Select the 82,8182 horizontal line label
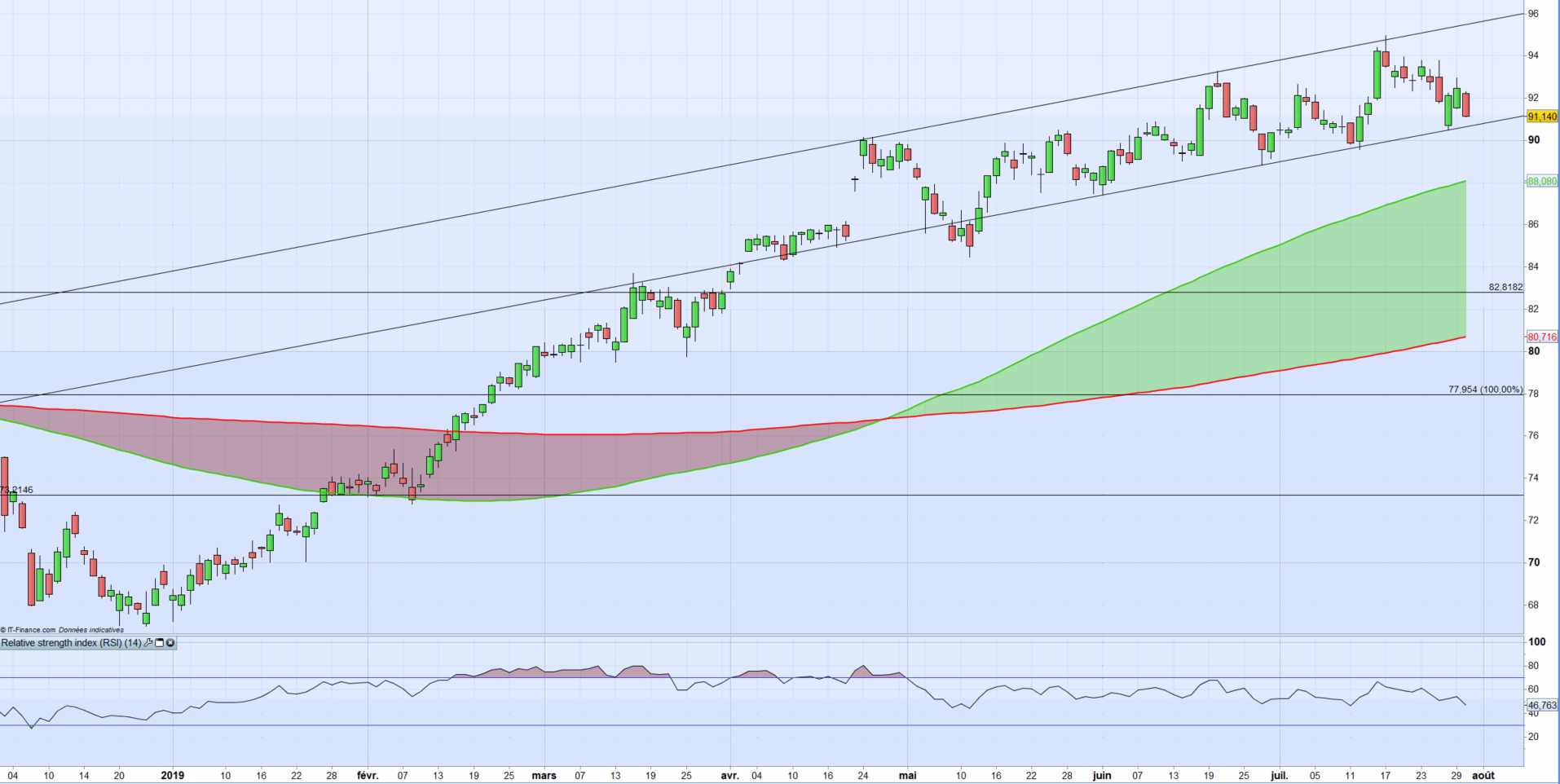Screen dimensions: 1560x784 click(1505, 287)
